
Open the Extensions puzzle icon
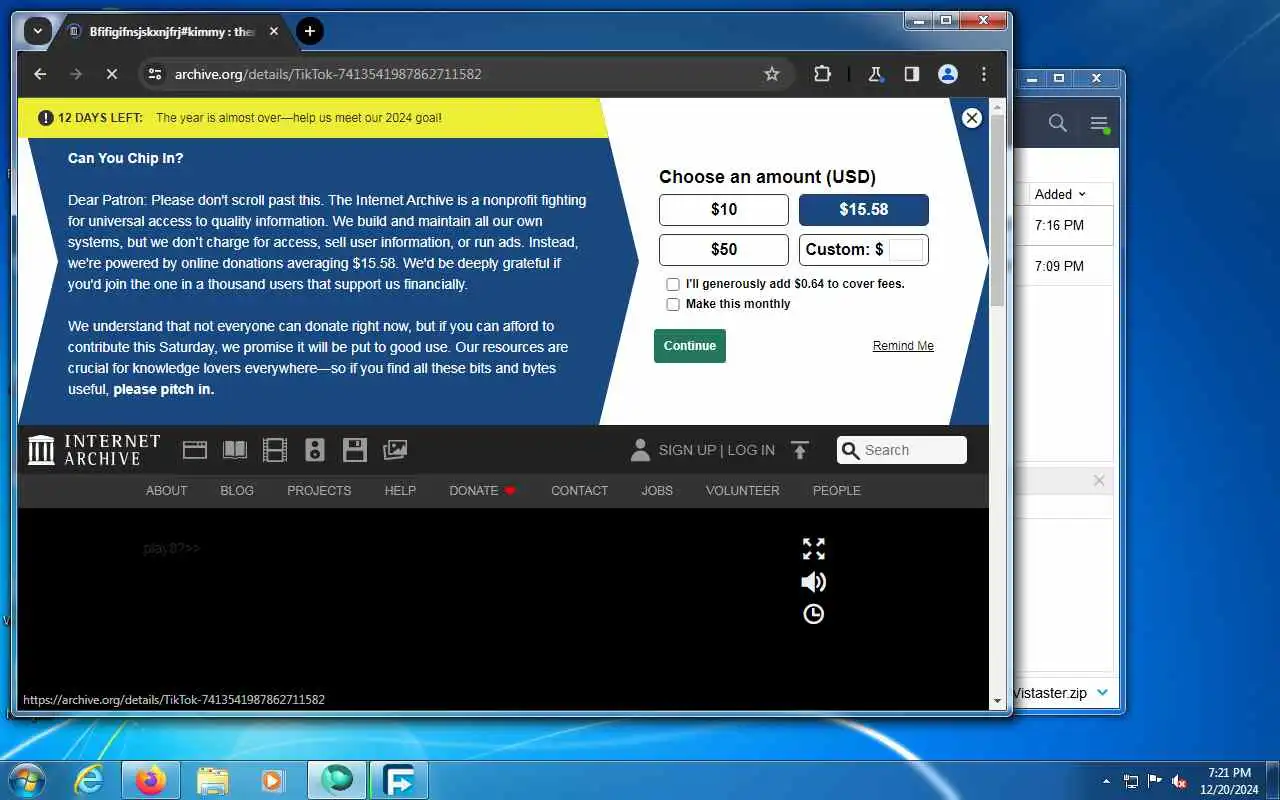point(822,74)
